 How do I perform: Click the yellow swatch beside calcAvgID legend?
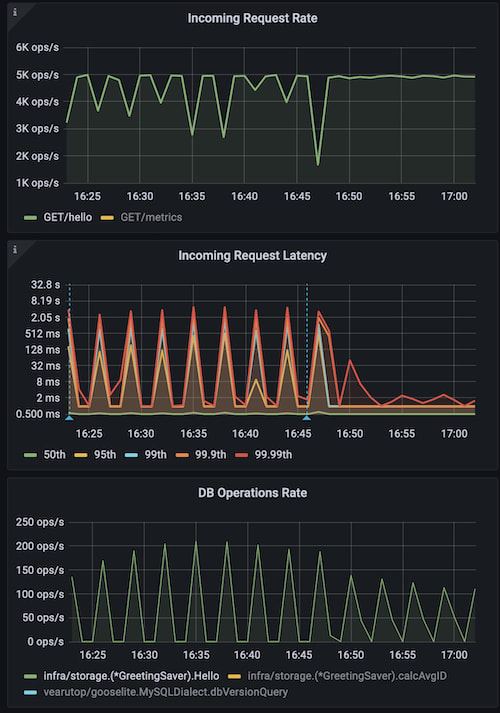tap(234, 676)
